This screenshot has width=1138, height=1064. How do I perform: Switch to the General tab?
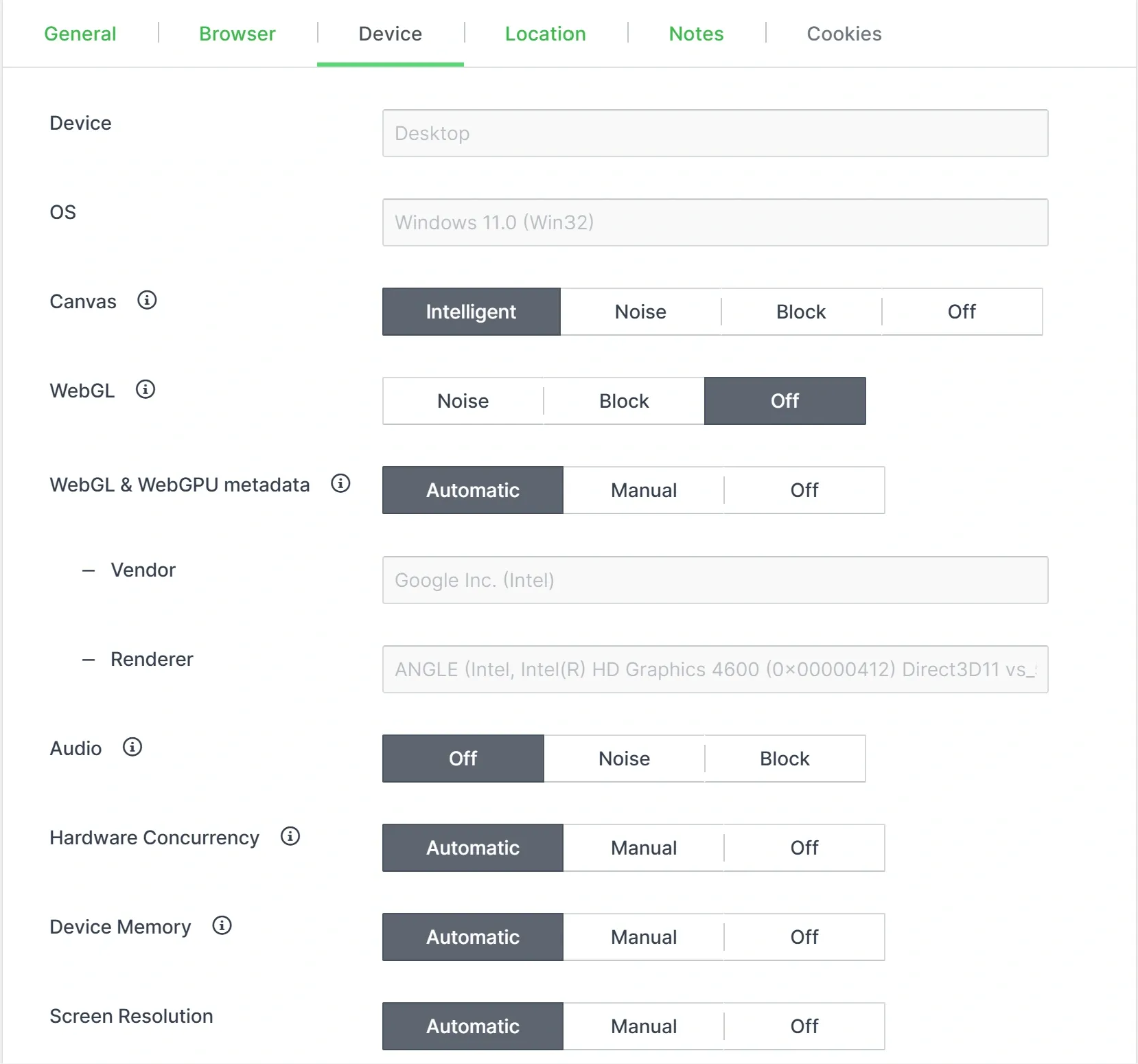(80, 33)
